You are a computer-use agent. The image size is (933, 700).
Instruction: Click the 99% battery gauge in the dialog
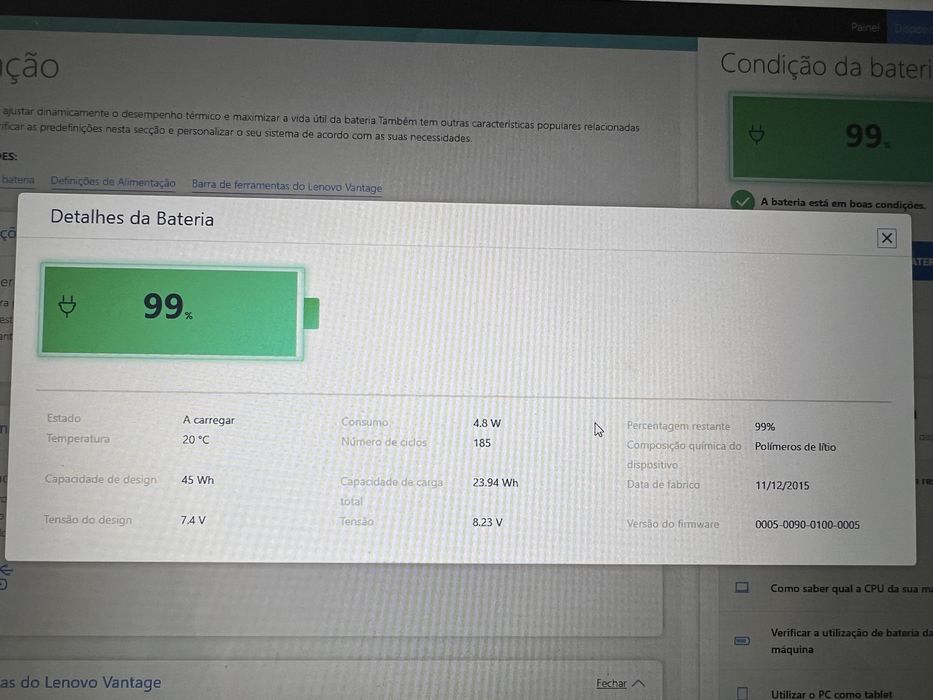tap(179, 313)
